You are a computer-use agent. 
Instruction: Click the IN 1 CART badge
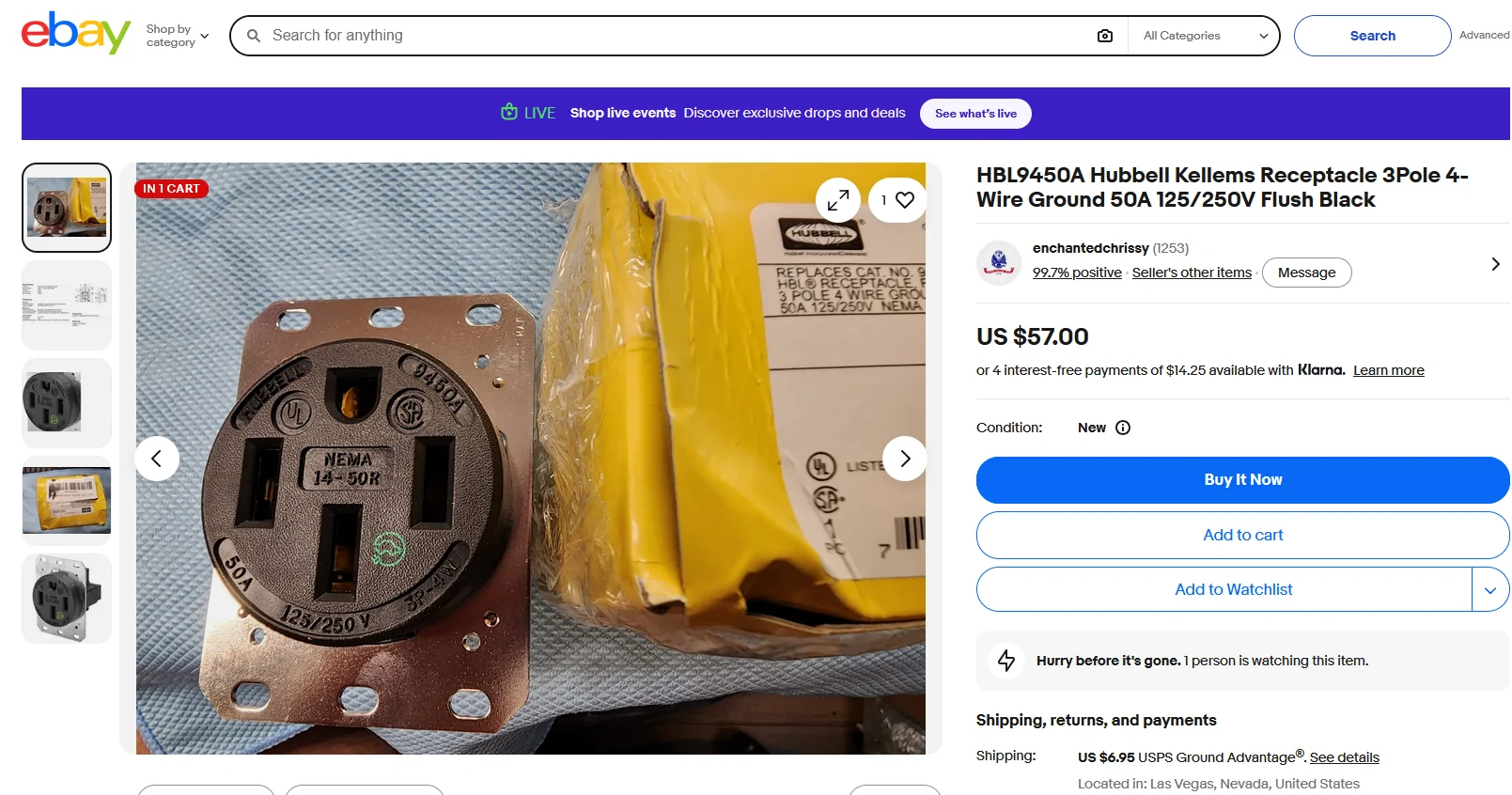(171, 189)
